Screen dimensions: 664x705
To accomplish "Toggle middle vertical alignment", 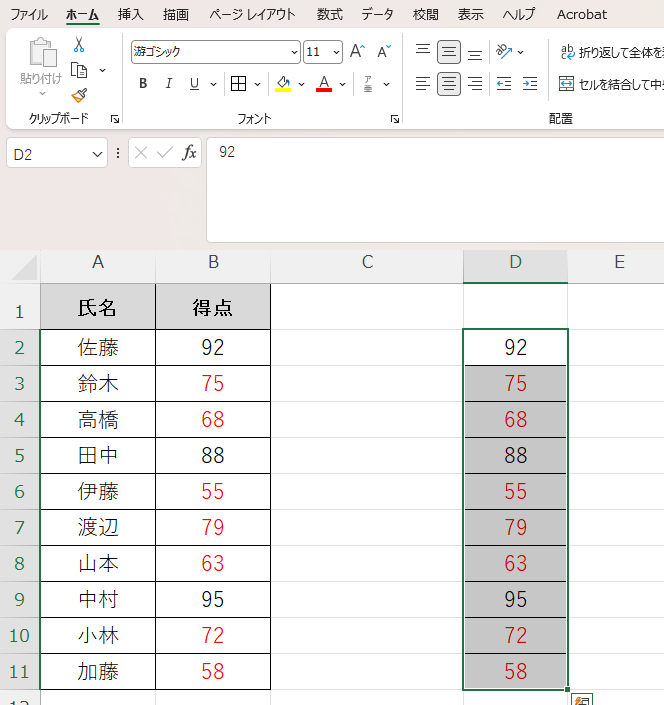I will 449,52.
